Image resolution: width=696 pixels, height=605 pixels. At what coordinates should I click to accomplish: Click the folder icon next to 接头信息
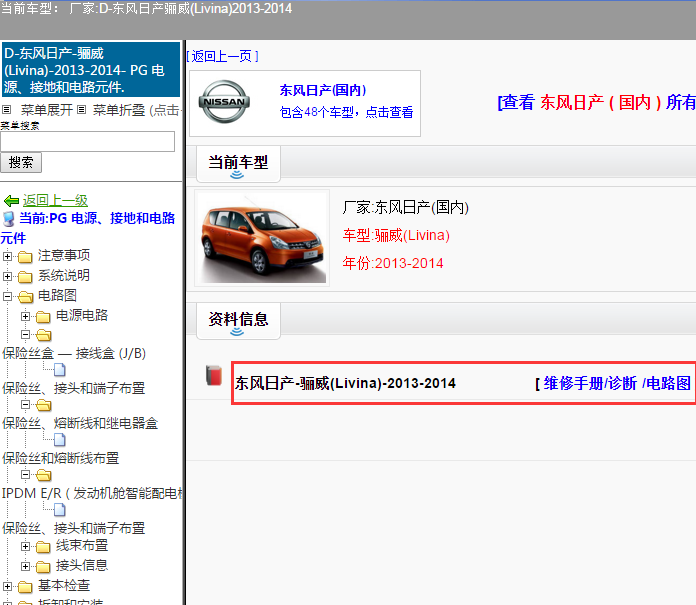click(x=43, y=567)
